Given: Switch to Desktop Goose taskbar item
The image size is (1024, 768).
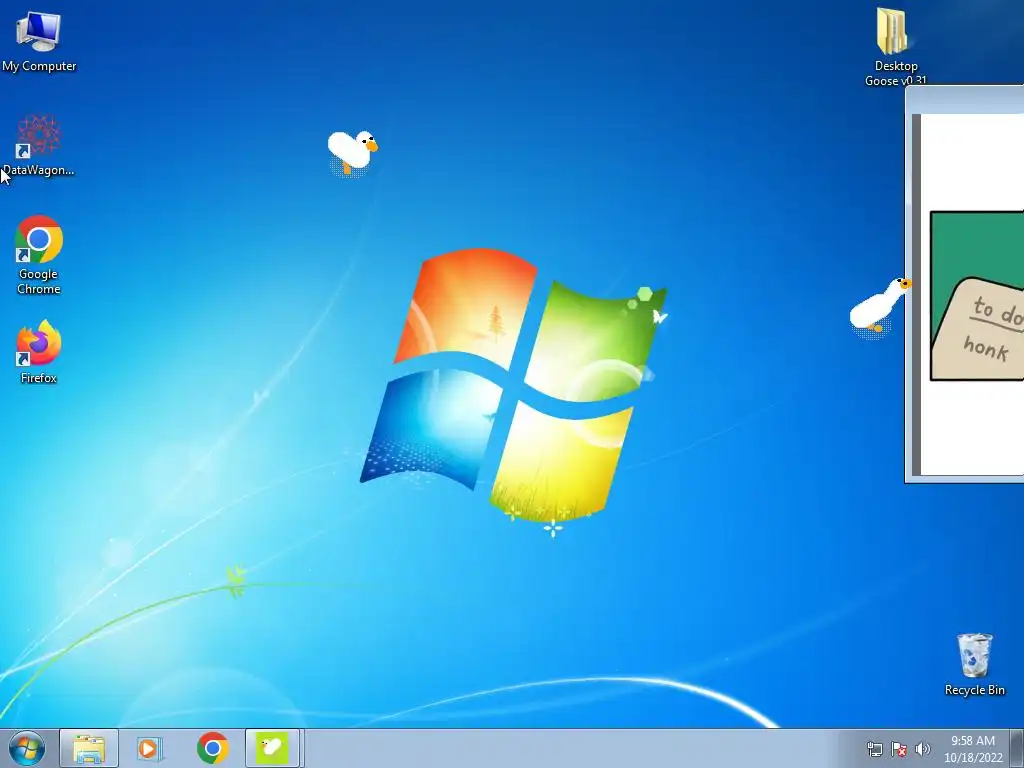Looking at the screenshot, I should [x=272, y=748].
